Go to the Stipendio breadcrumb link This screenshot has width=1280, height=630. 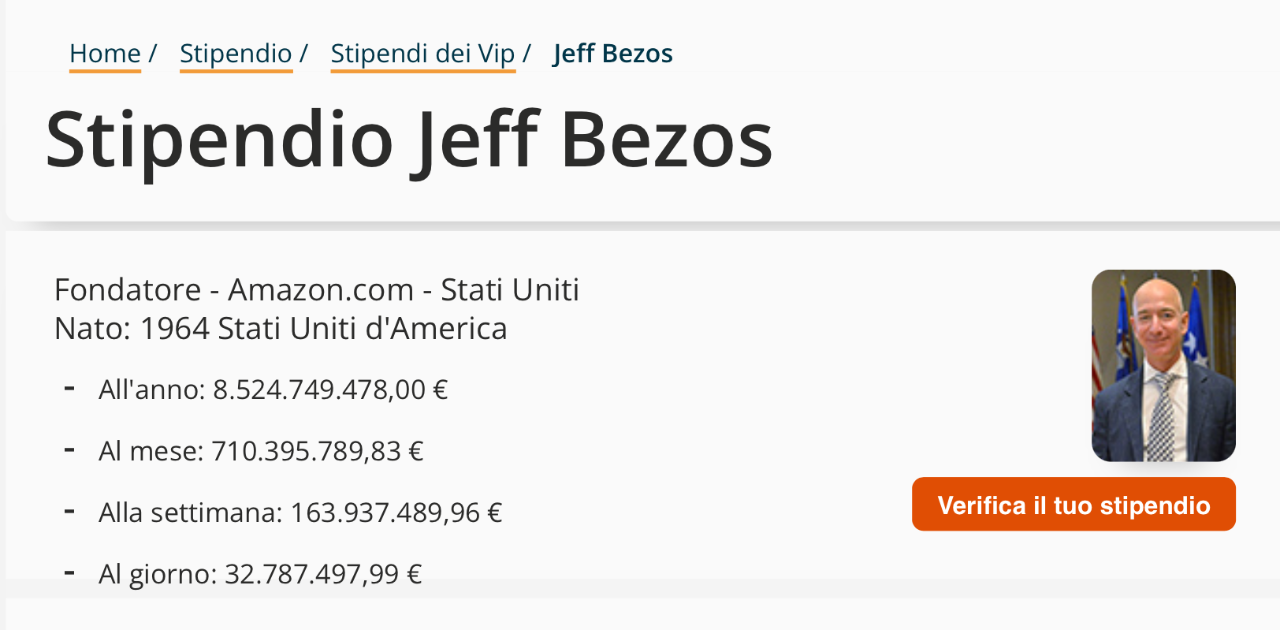(236, 54)
